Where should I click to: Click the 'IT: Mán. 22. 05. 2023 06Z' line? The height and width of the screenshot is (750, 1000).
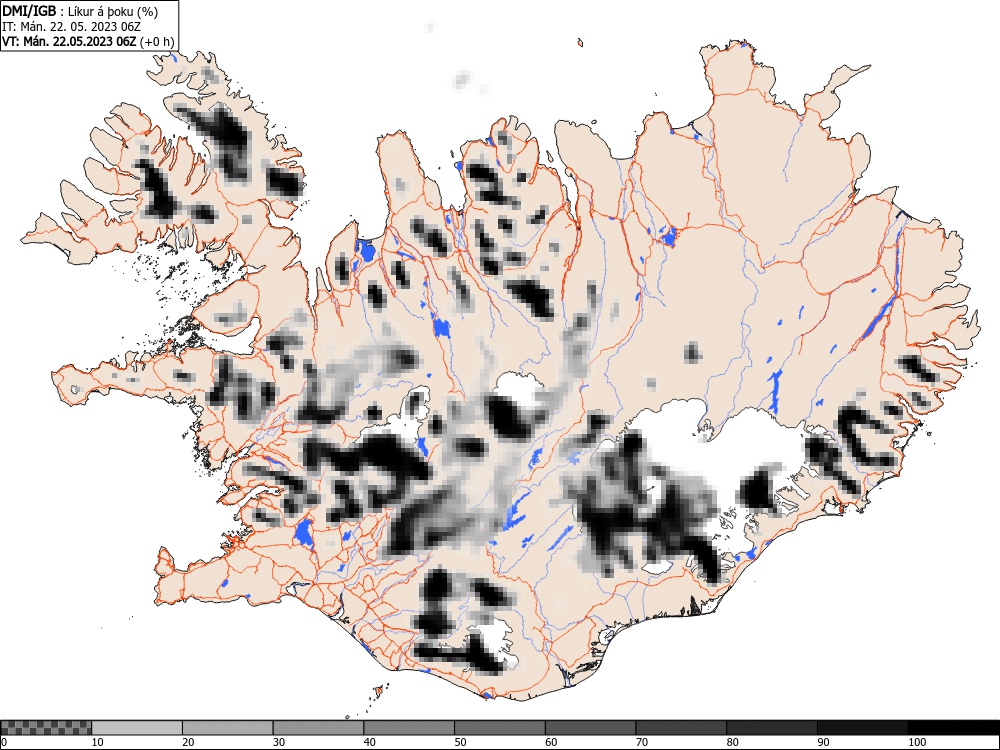71,27
